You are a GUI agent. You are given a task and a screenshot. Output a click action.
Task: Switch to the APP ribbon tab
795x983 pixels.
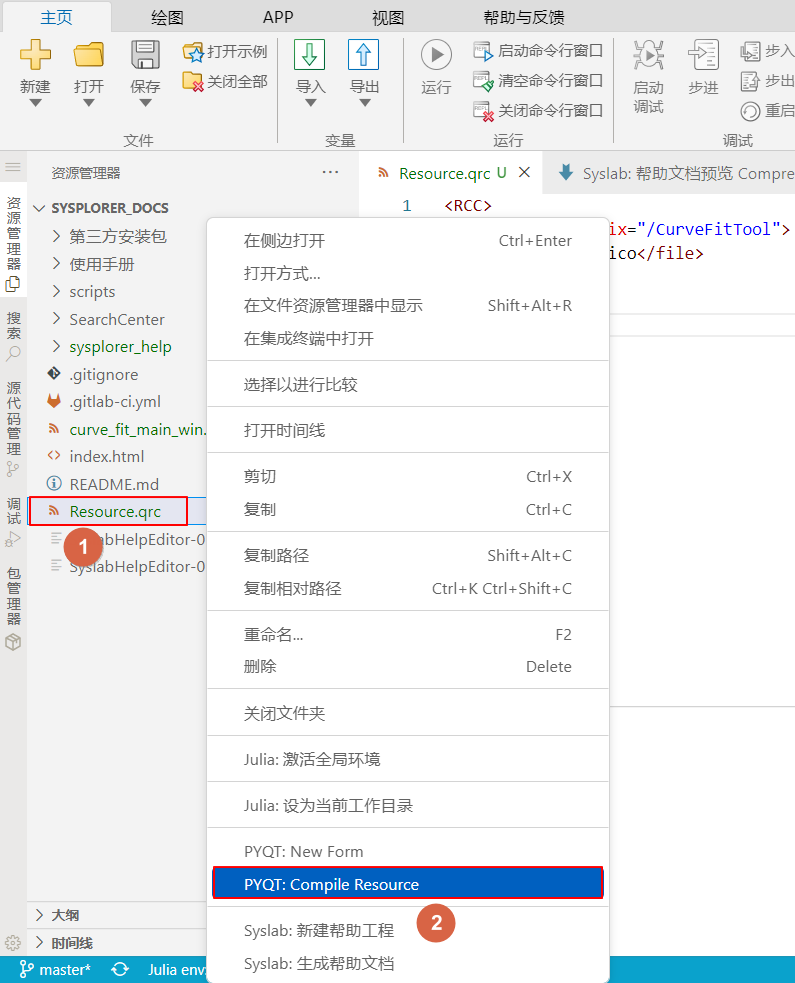(x=278, y=17)
